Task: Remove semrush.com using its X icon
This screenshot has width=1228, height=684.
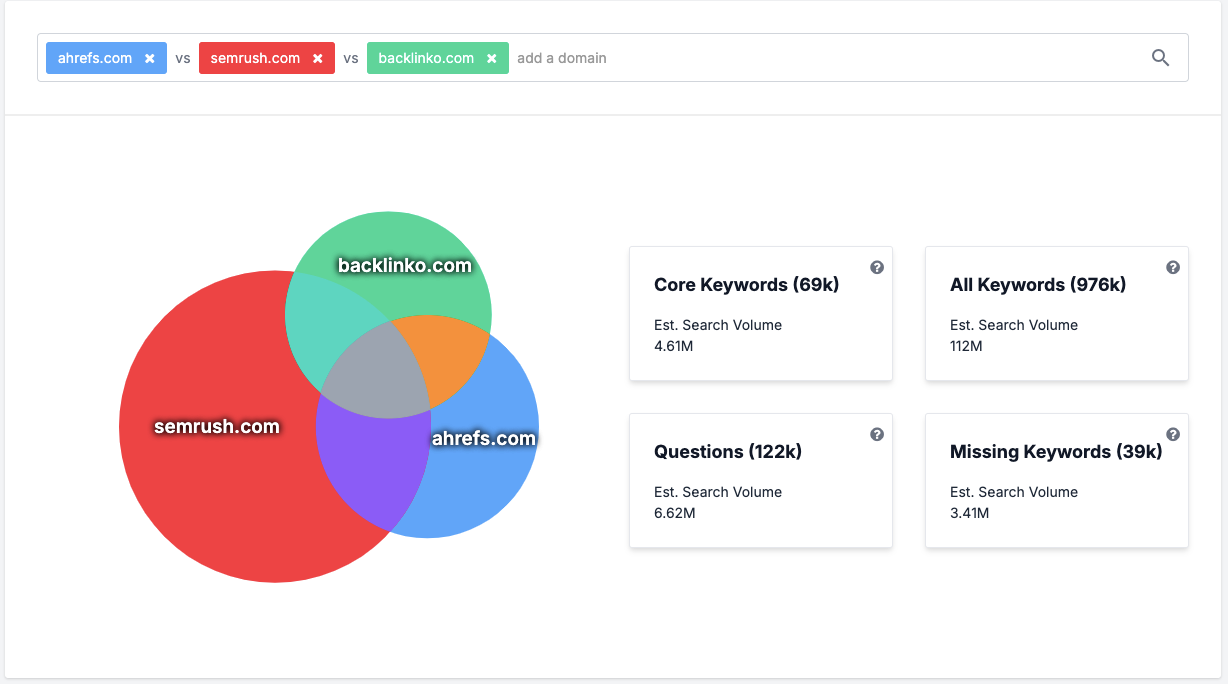Action: [318, 57]
